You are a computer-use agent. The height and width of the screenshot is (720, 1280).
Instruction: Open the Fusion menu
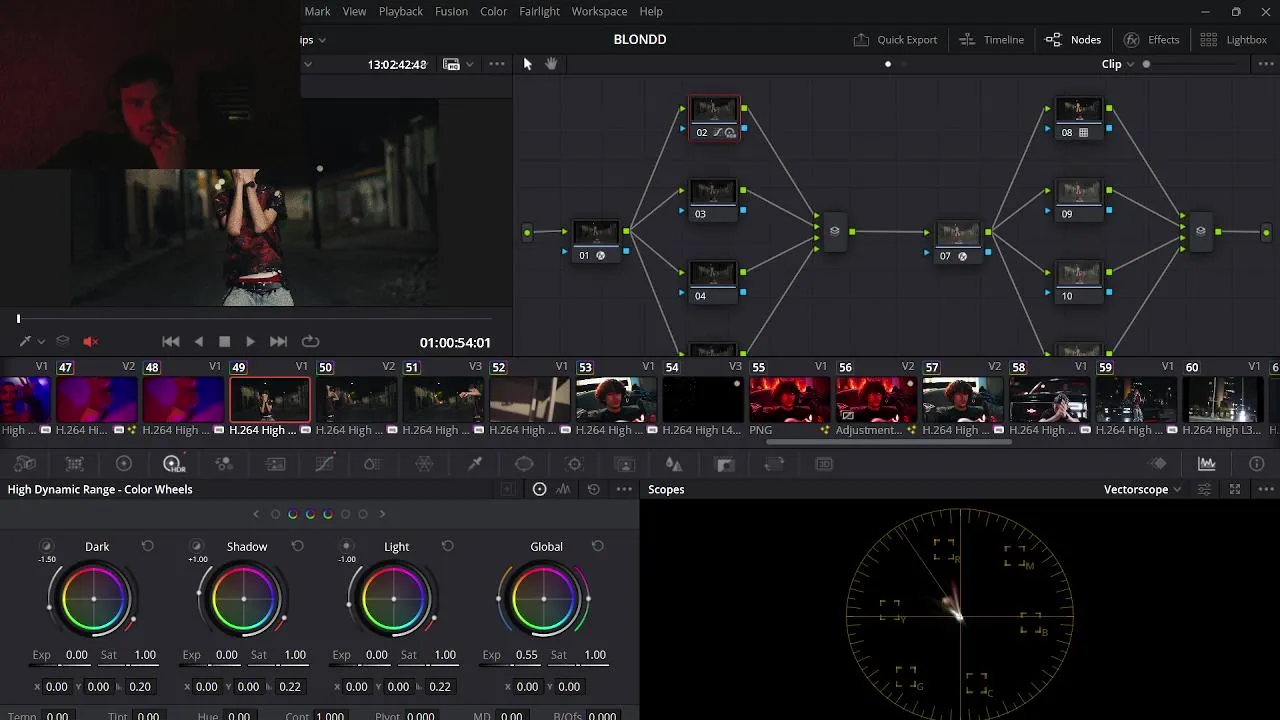tap(451, 11)
